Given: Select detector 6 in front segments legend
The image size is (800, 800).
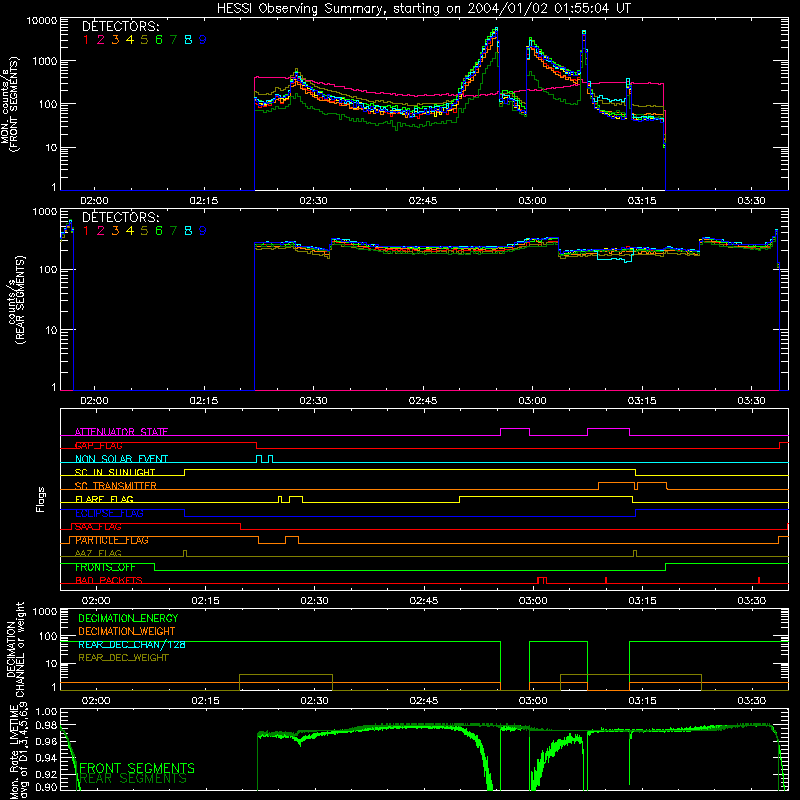Looking at the screenshot, I should (159, 39).
